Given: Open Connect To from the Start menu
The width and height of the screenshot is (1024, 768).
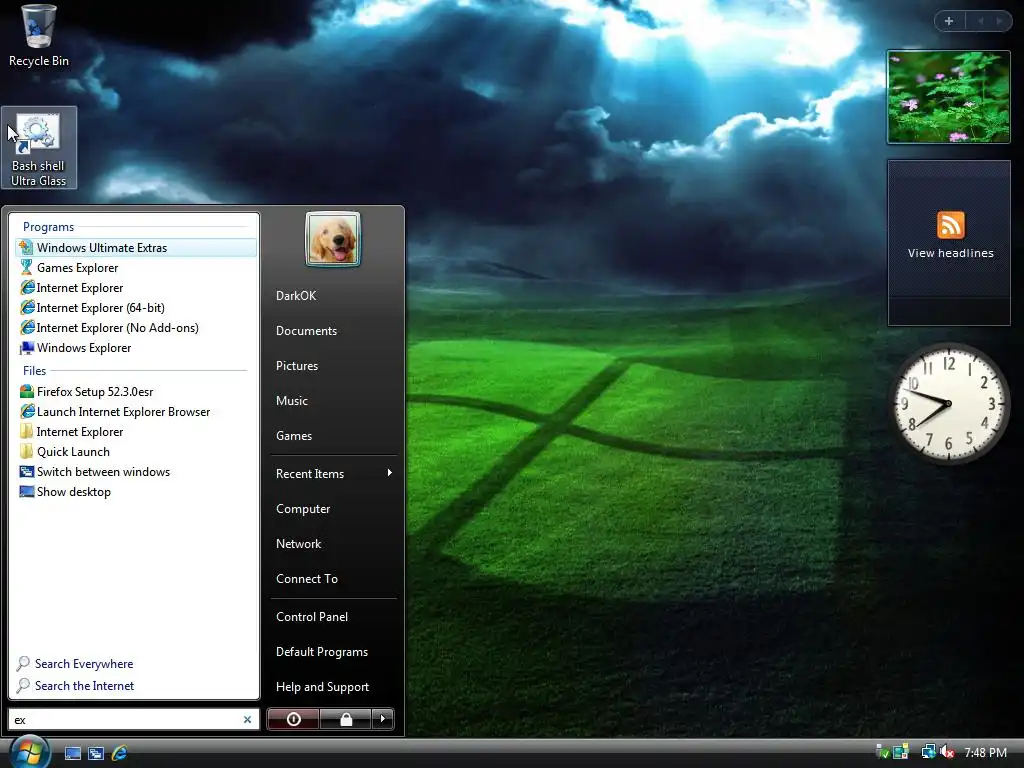Looking at the screenshot, I should pyautogui.click(x=306, y=579).
